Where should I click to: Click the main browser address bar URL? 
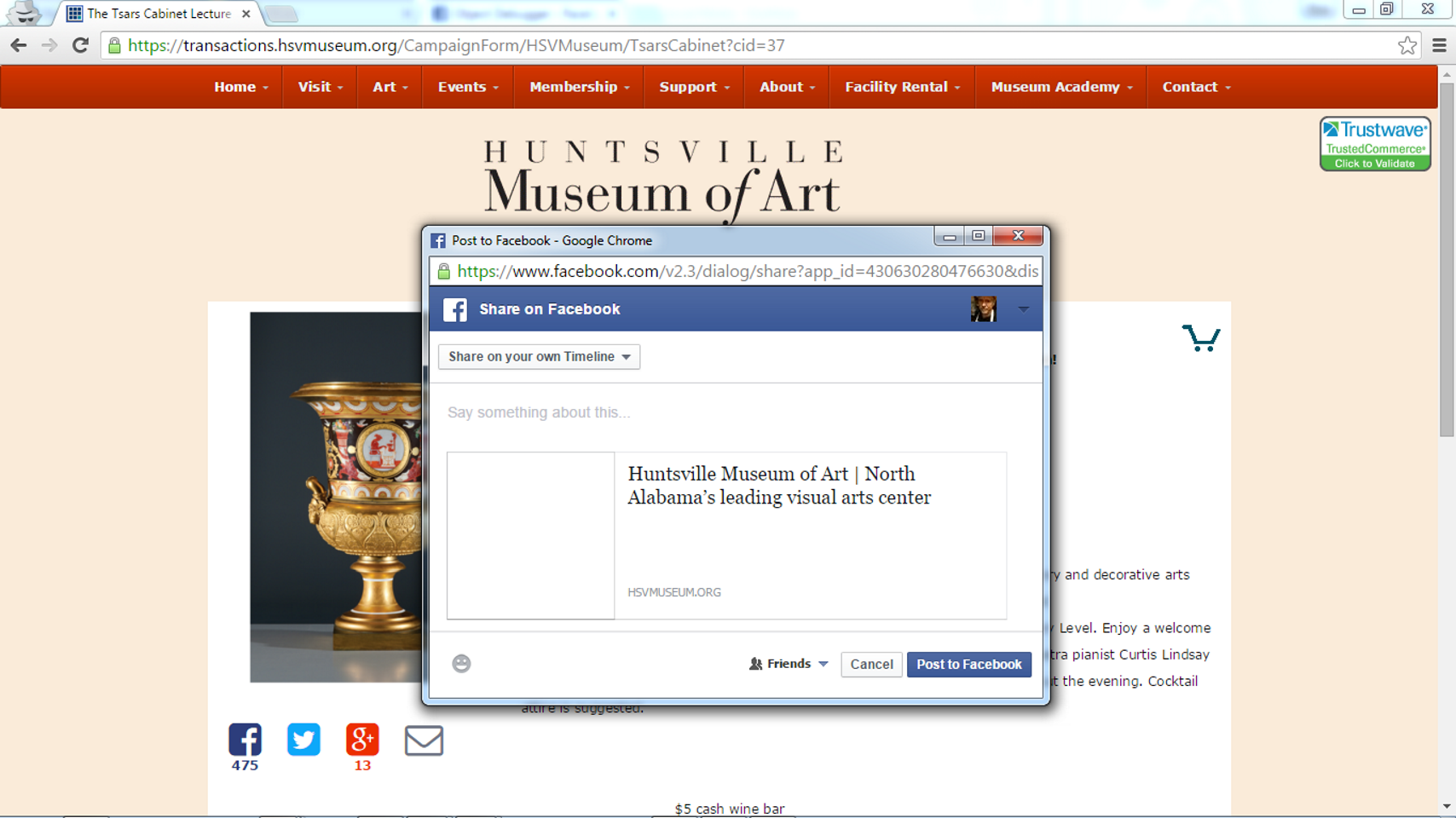[456, 45]
